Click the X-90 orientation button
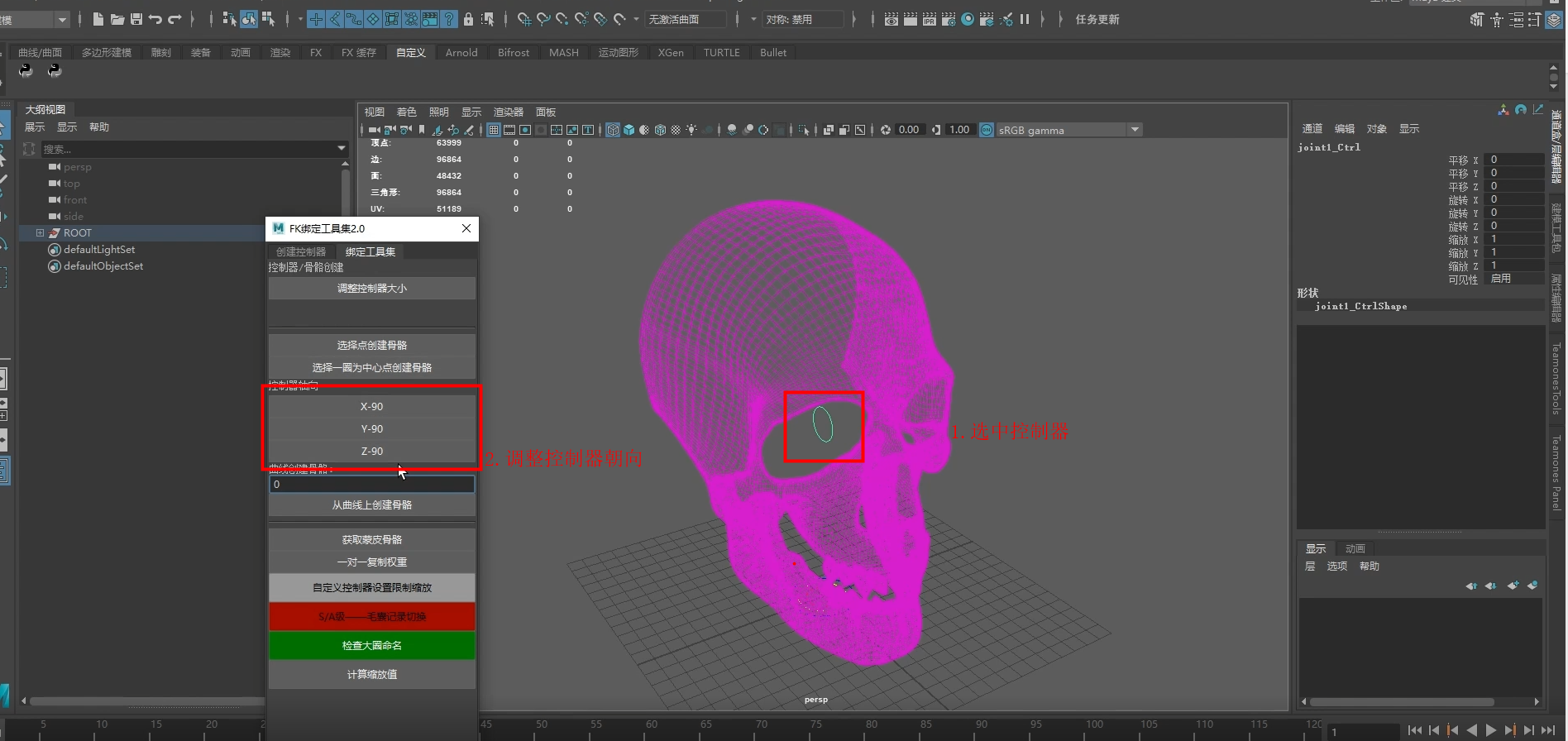The height and width of the screenshot is (741, 1568). (371, 407)
